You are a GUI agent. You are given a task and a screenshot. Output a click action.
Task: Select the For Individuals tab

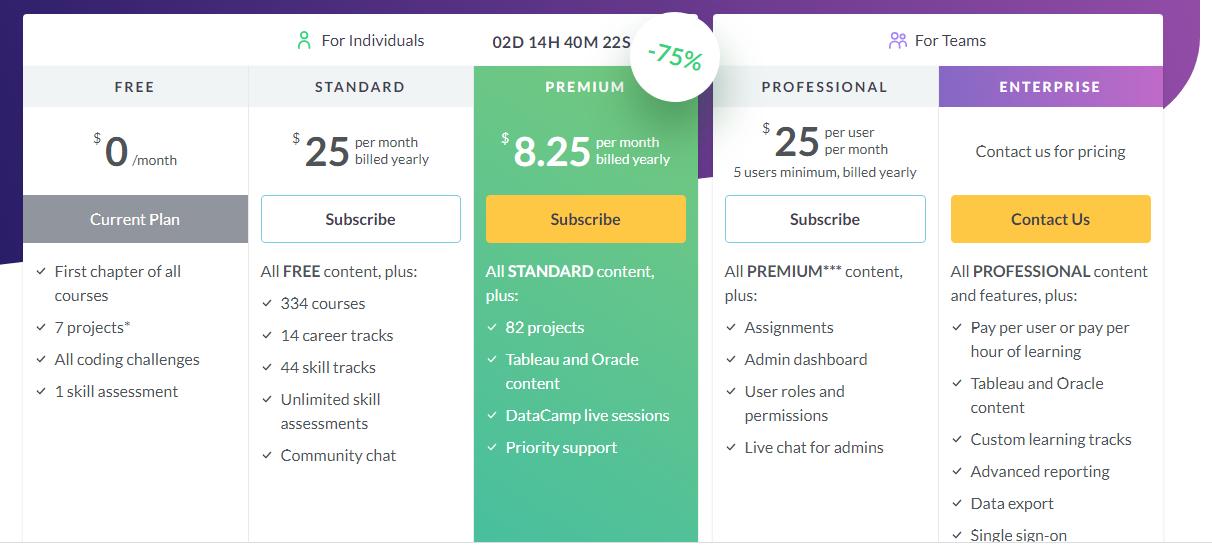coord(360,41)
